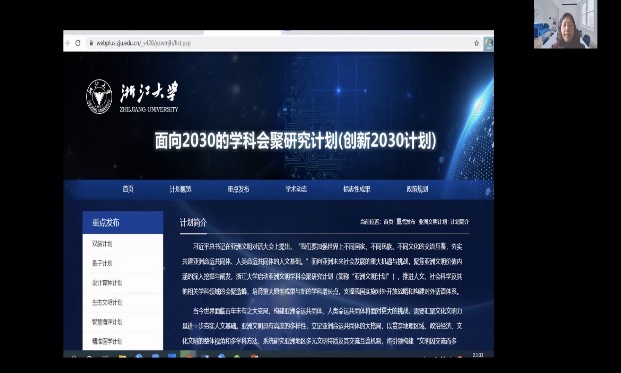Open the browser profile avatar icon

(489, 43)
